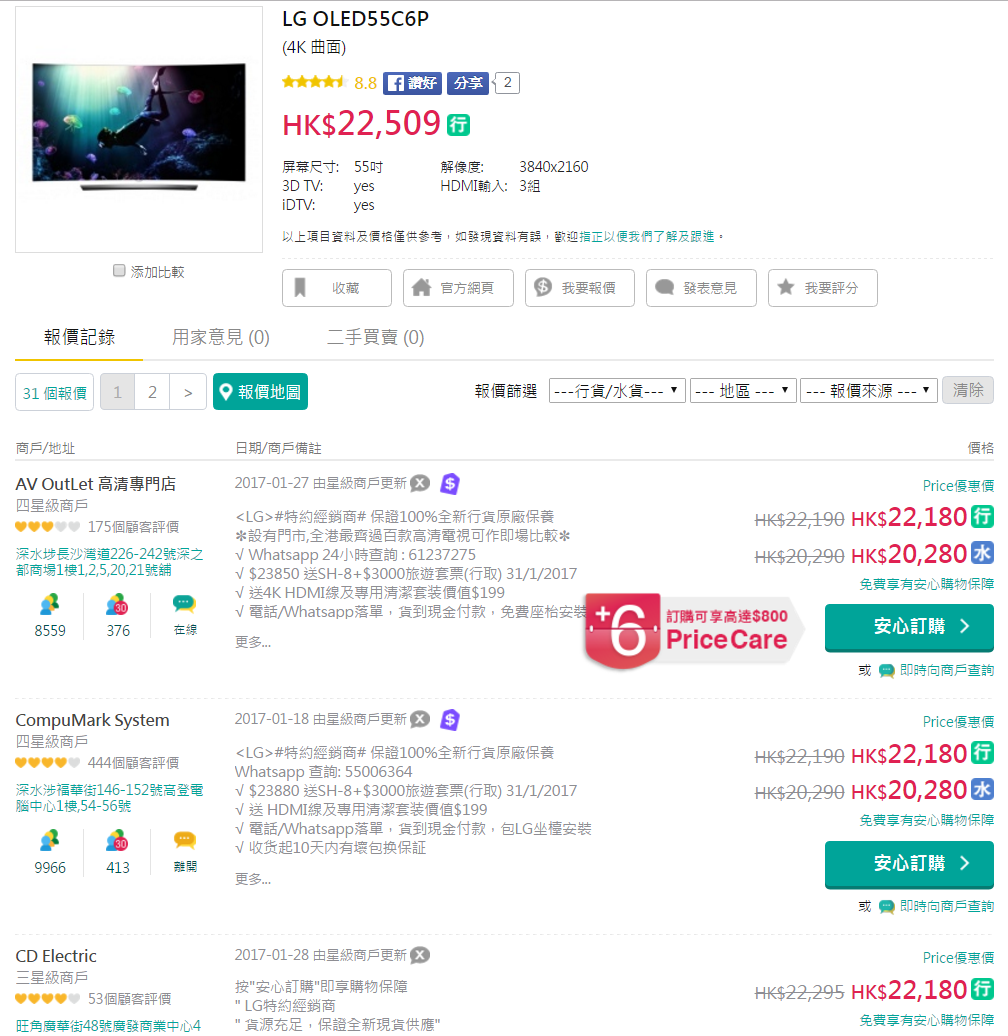
Task: Click 安心訂購 button for AV OutLet
Action: [909, 627]
